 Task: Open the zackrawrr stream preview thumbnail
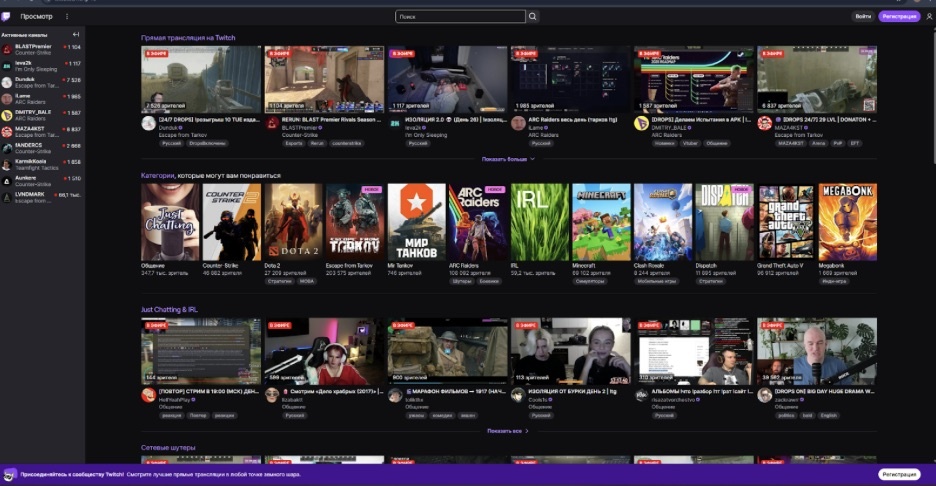(817, 351)
